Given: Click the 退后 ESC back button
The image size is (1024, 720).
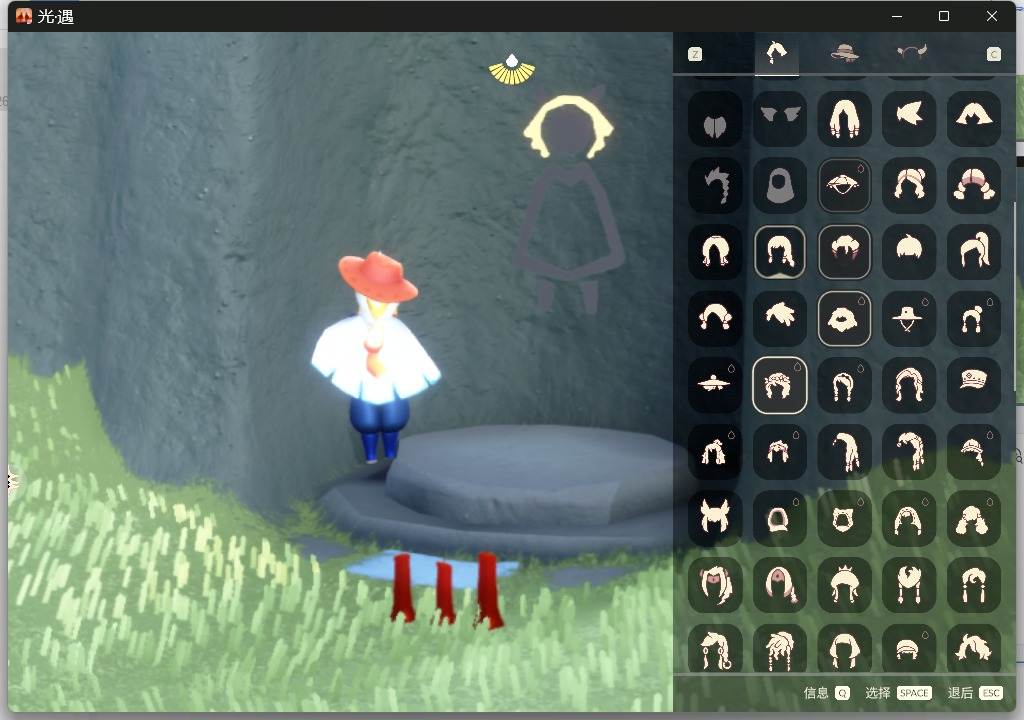Looking at the screenshot, I should coord(974,693).
